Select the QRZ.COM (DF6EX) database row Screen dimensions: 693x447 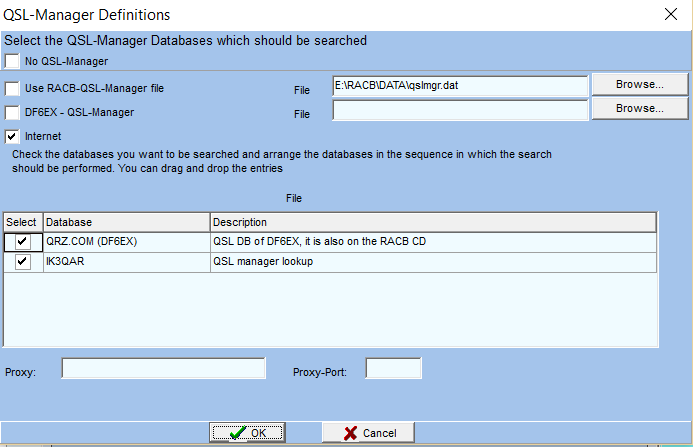click(x=125, y=241)
